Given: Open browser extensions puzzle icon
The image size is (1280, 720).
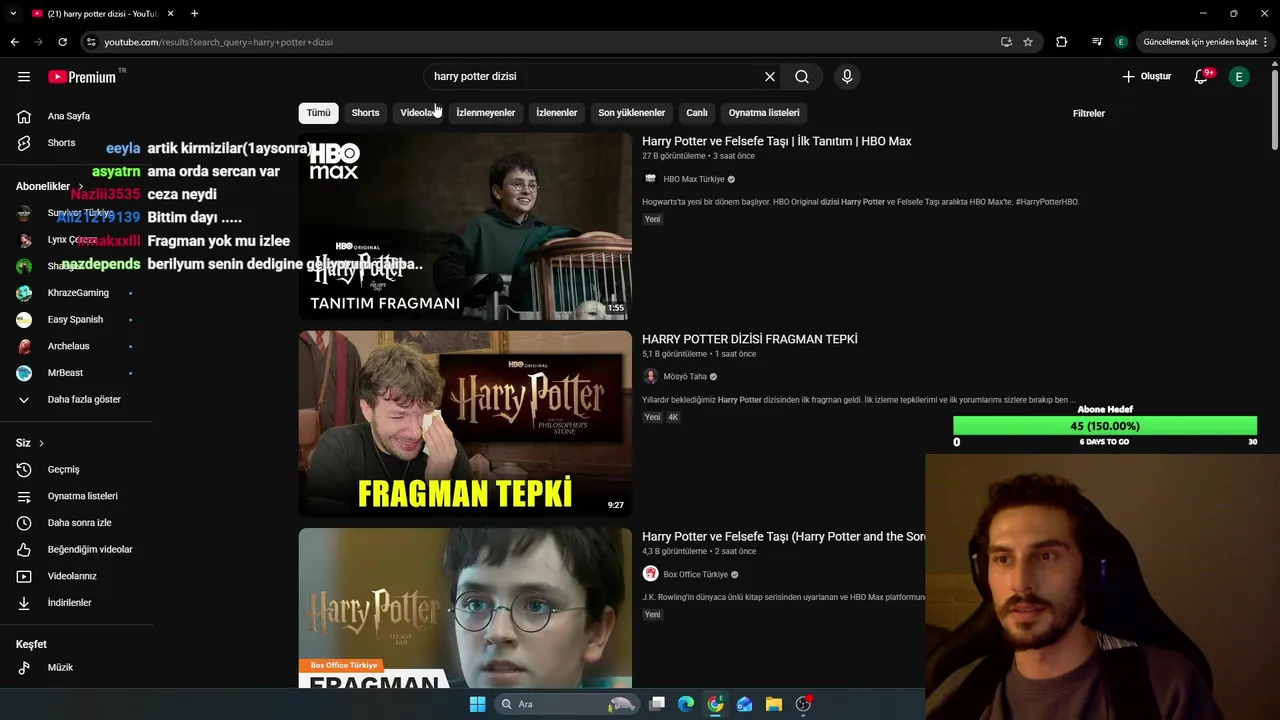Looking at the screenshot, I should (x=1062, y=42).
